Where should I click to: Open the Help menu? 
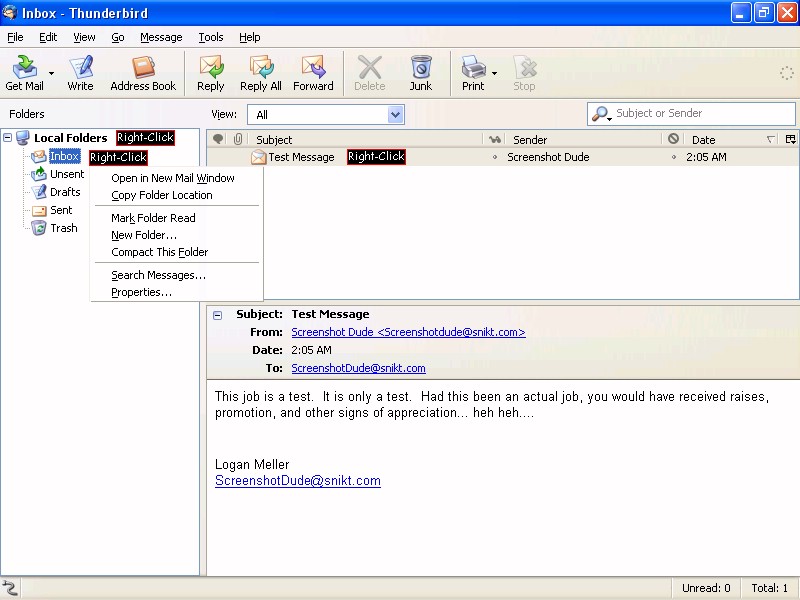tap(249, 37)
